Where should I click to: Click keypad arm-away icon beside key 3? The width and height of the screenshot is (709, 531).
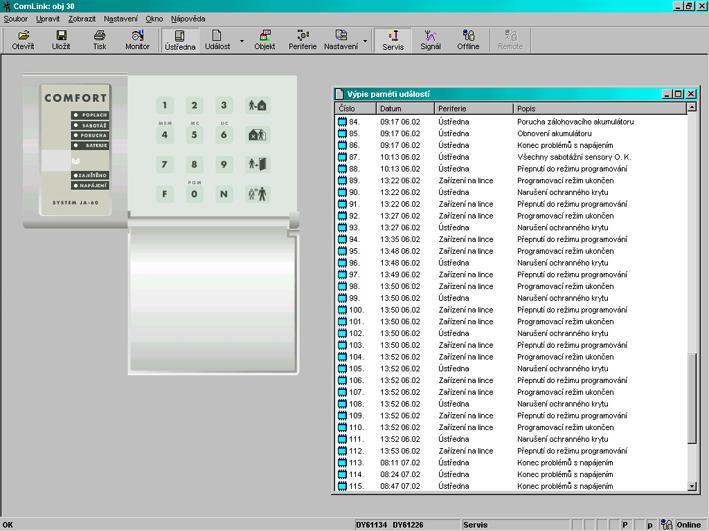click(257, 105)
